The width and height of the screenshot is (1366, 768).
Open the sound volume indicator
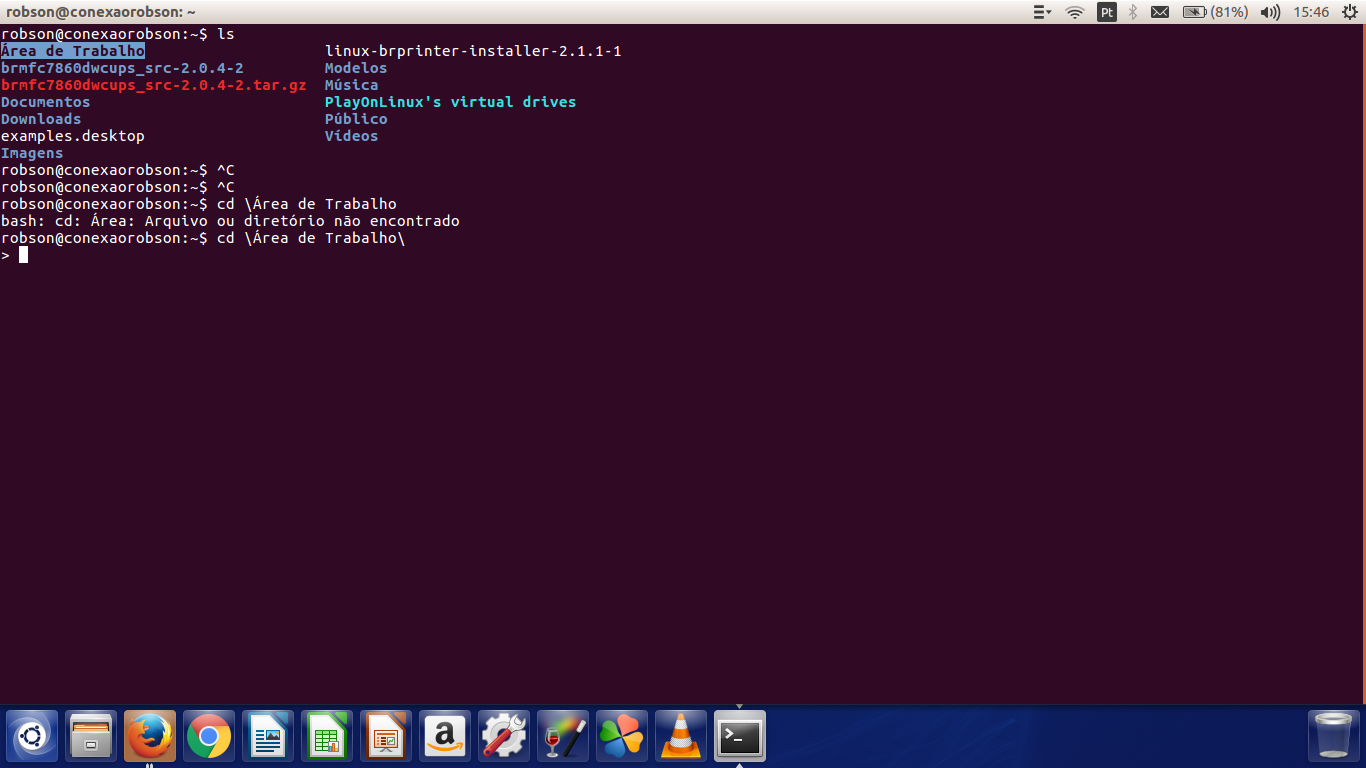coord(1270,12)
